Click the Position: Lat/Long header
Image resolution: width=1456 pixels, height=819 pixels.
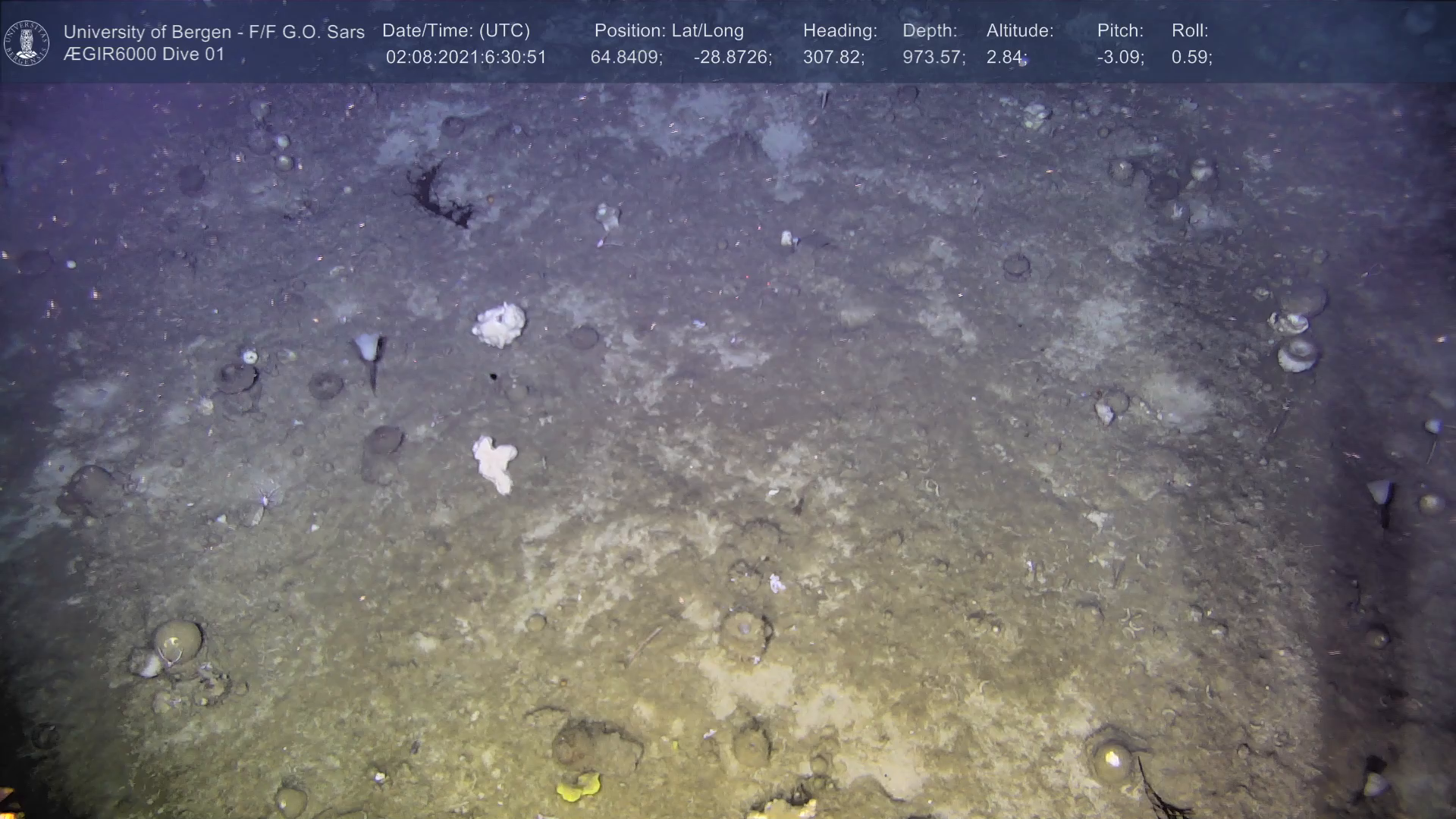(668, 31)
